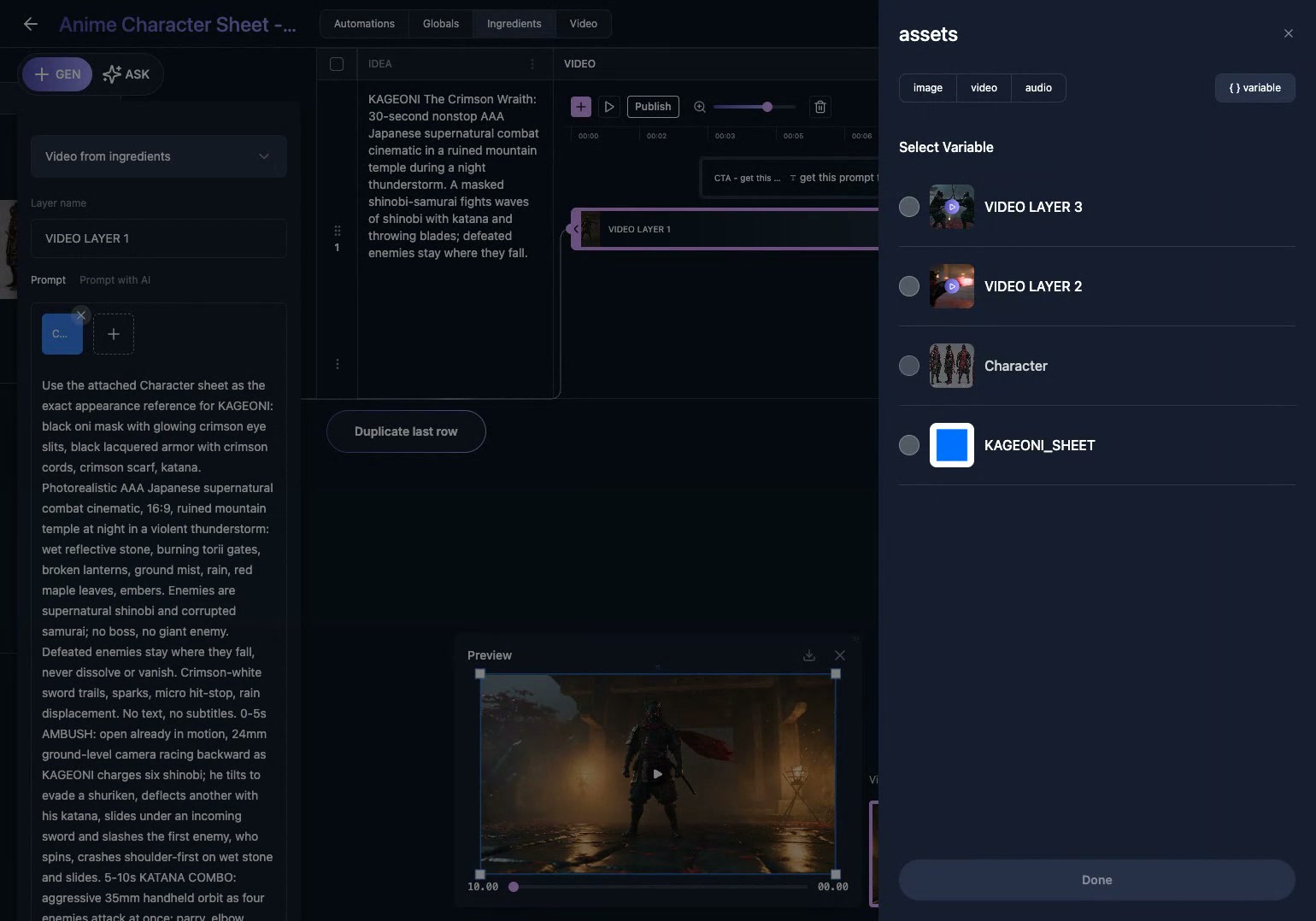
Task: Show image assets
Action: pyautogui.click(x=928, y=88)
